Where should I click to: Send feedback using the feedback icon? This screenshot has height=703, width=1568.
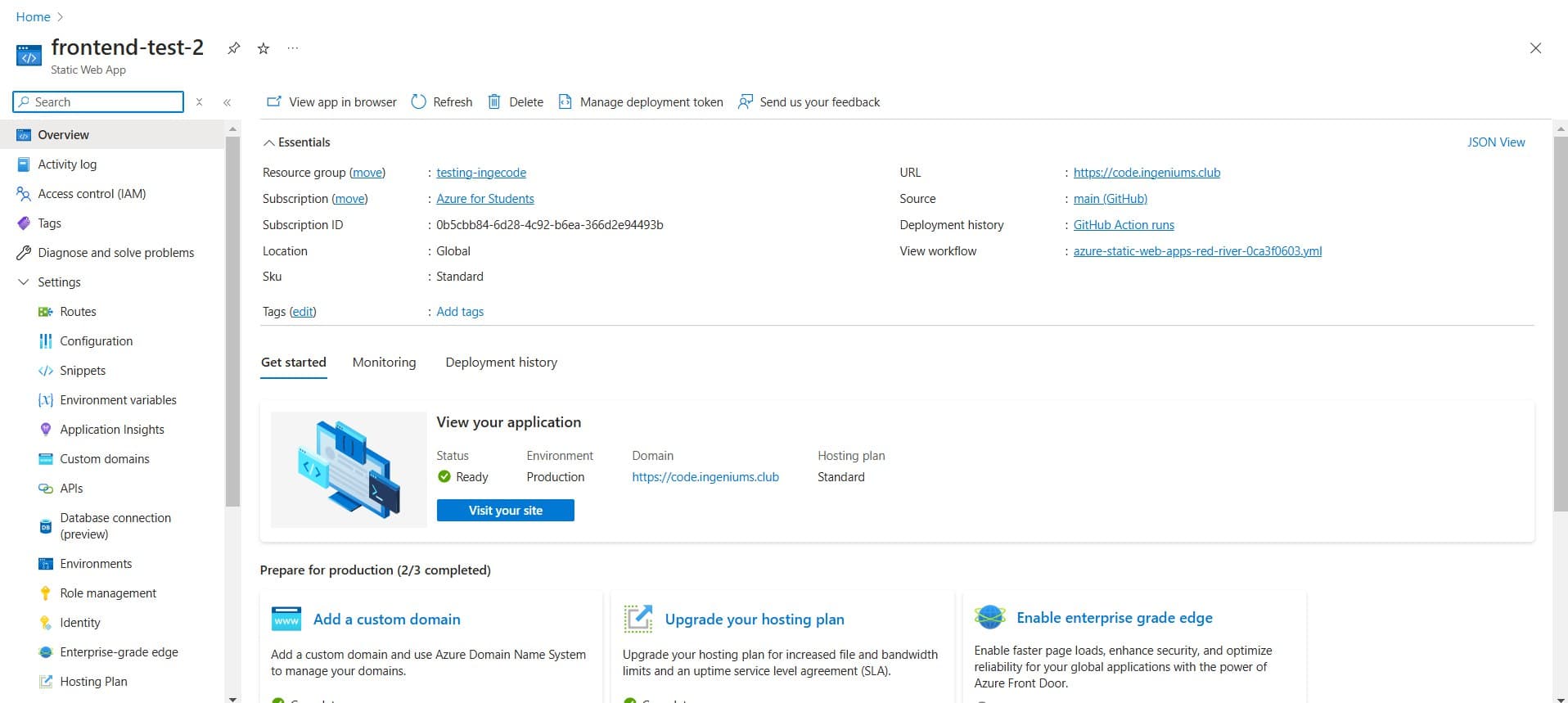[x=745, y=101]
